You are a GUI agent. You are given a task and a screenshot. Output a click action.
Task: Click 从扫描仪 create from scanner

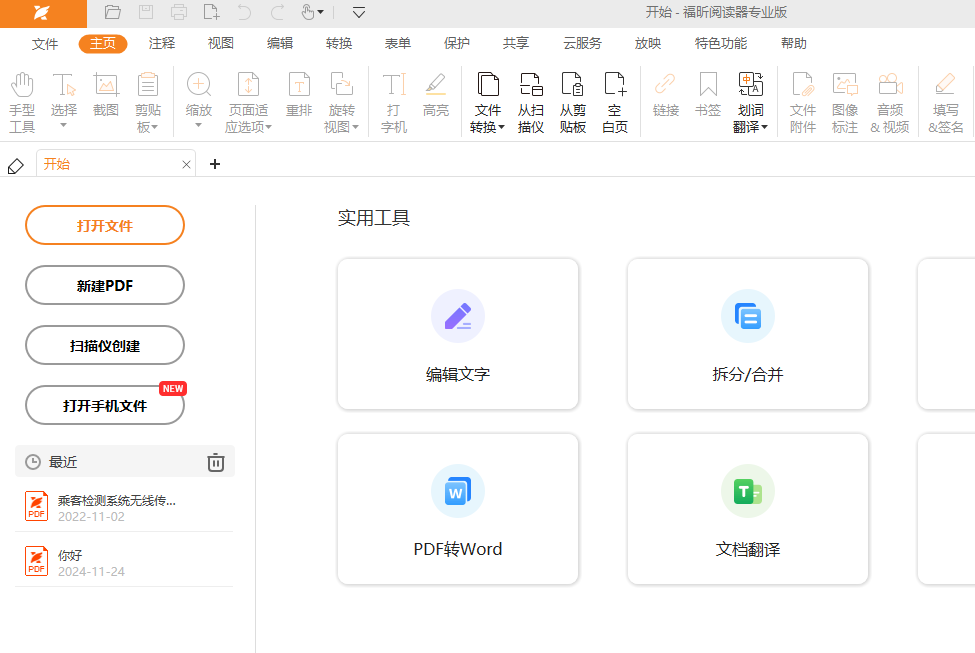[530, 103]
